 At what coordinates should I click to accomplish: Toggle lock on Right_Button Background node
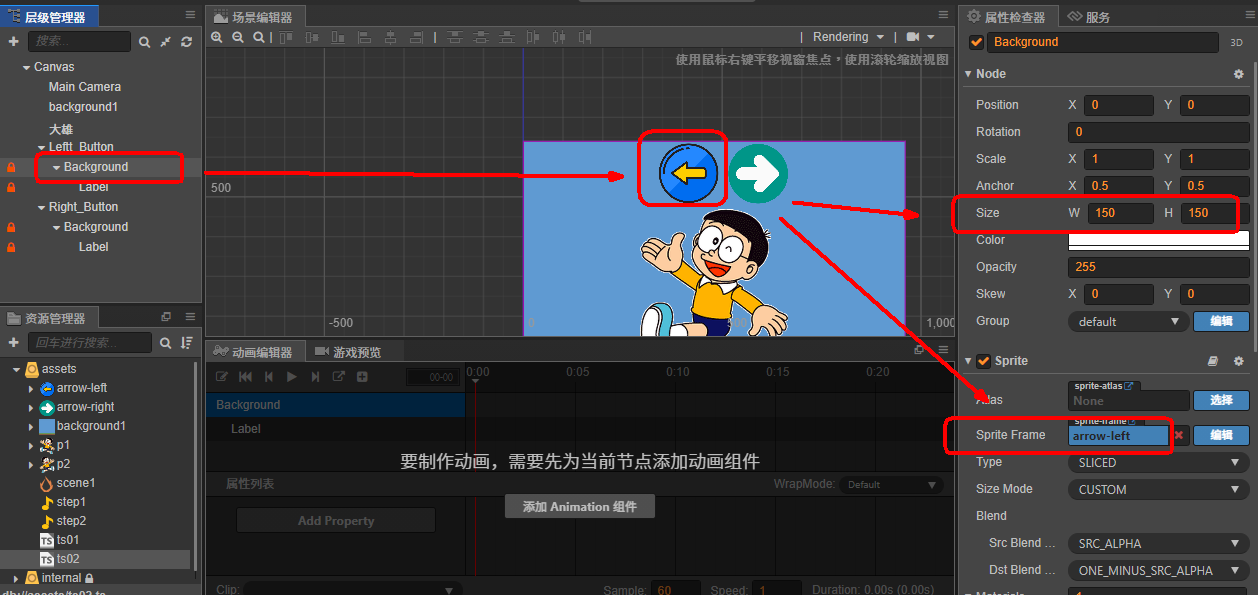(x=11, y=227)
